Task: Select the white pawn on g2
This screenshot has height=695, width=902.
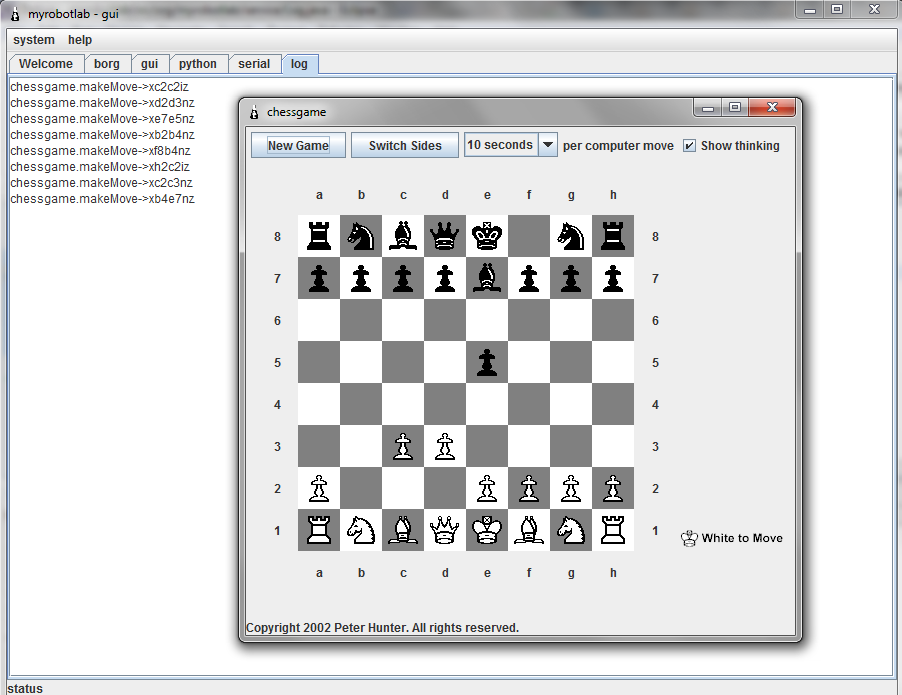Action: pyautogui.click(x=571, y=488)
